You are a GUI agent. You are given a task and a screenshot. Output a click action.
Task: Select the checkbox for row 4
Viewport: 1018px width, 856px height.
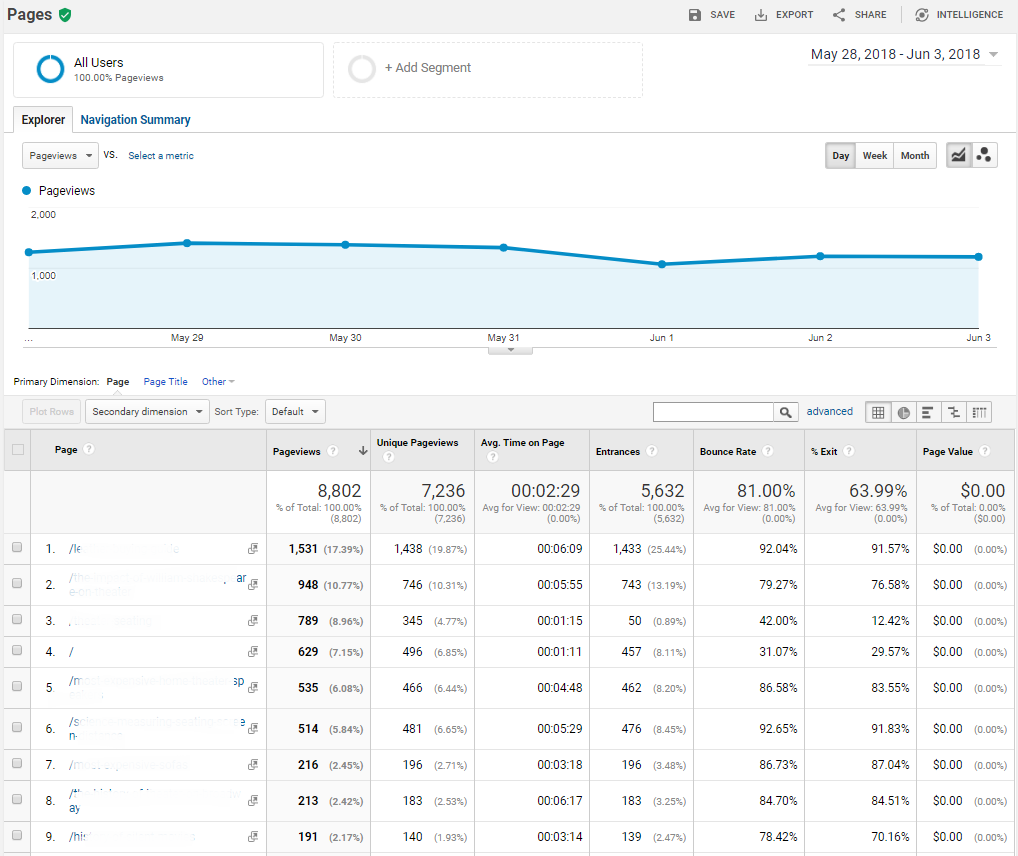[x=17, y=652]
